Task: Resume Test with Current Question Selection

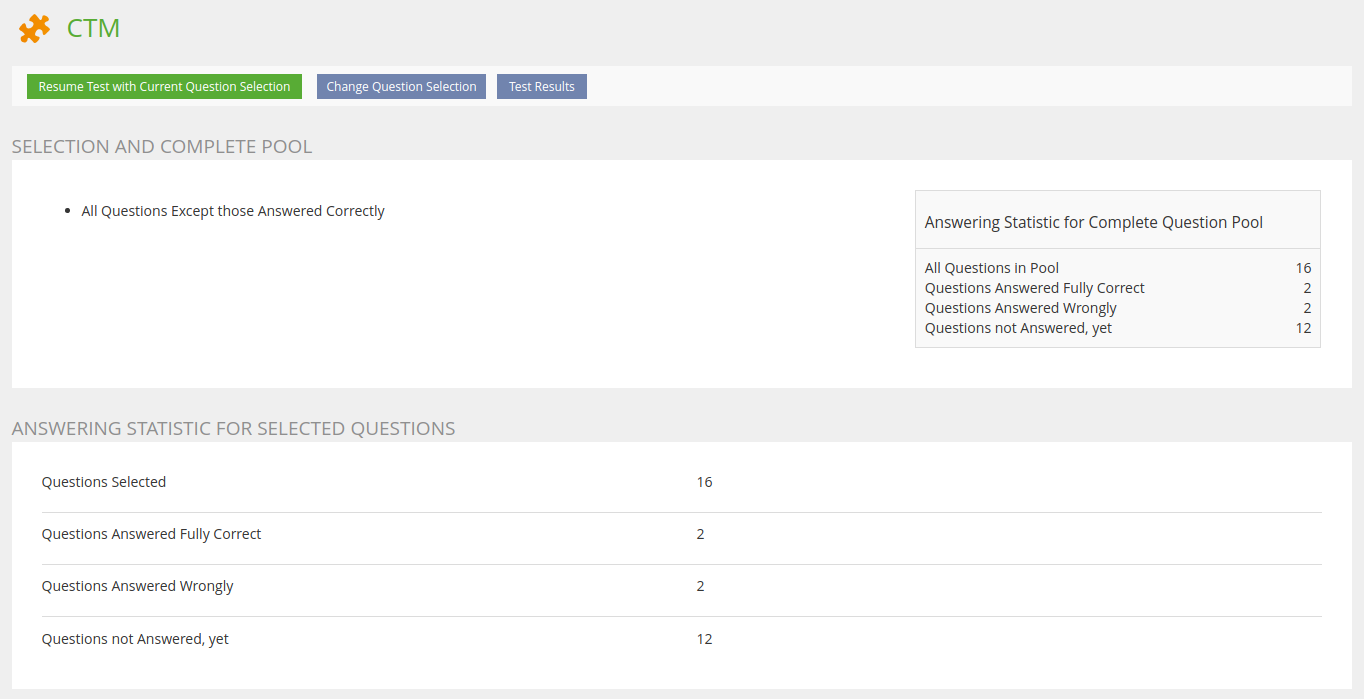Action: (164, 87)
